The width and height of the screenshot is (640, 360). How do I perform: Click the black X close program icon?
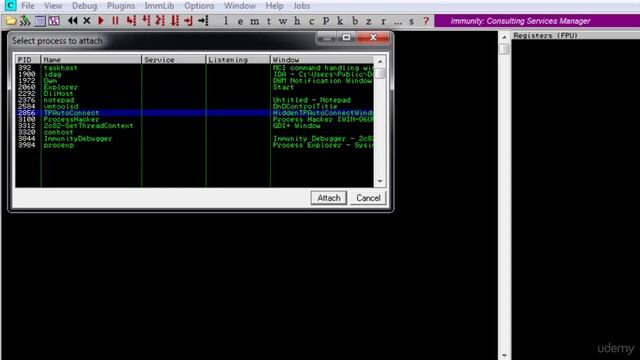tap(87, 21)
